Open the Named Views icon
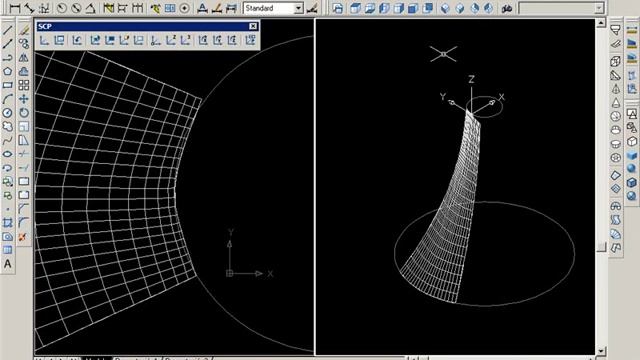 (x=338, y=8)
